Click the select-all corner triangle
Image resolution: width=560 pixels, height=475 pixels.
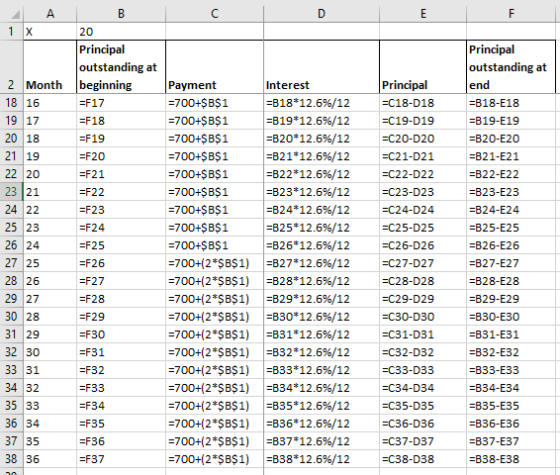tap(15, 15)
